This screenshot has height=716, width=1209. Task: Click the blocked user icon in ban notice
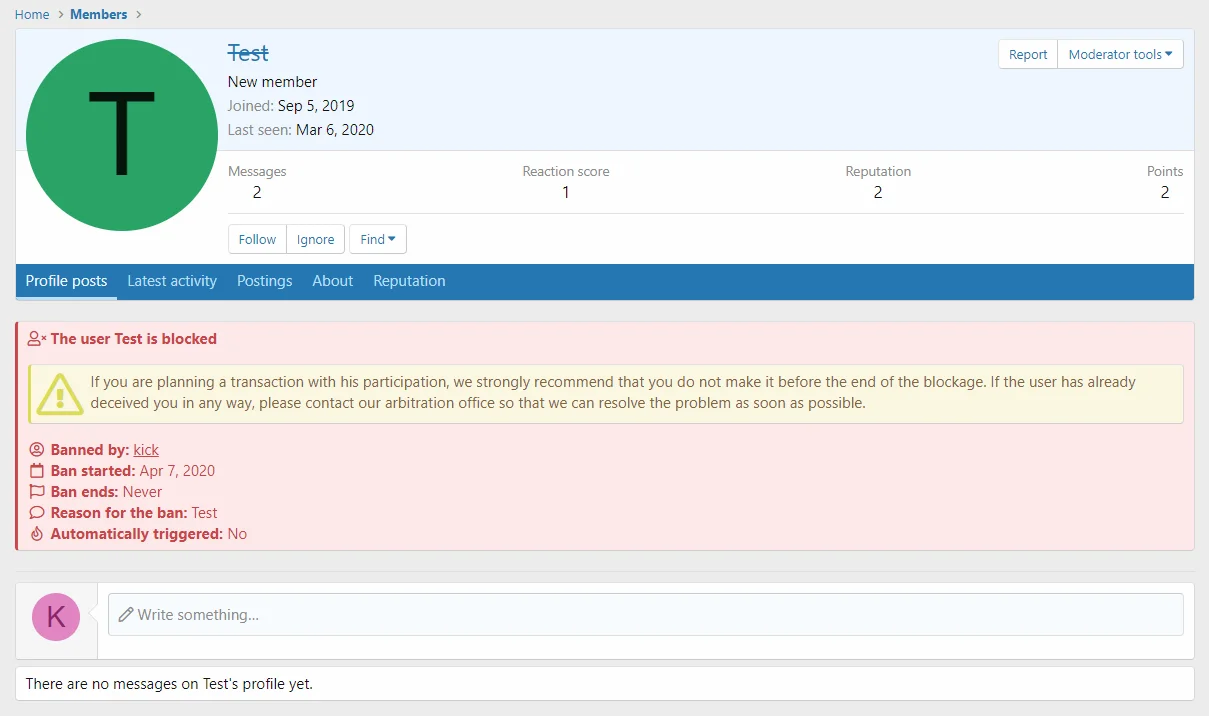(x=37, y=339)
